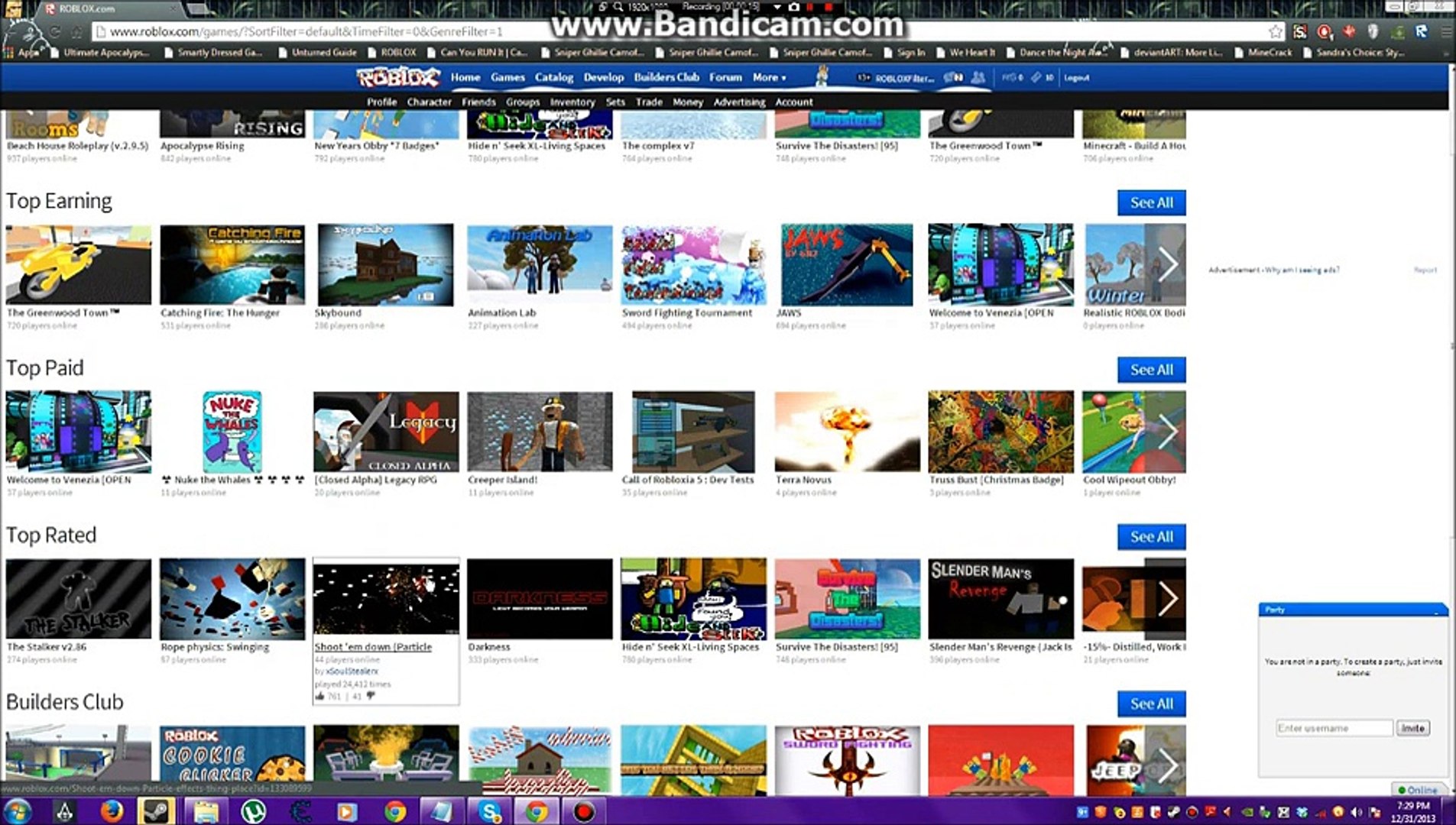Open the Darkness game thumbnail
Viewport: 1456px width, 825px height.
(x=540, y=599)
